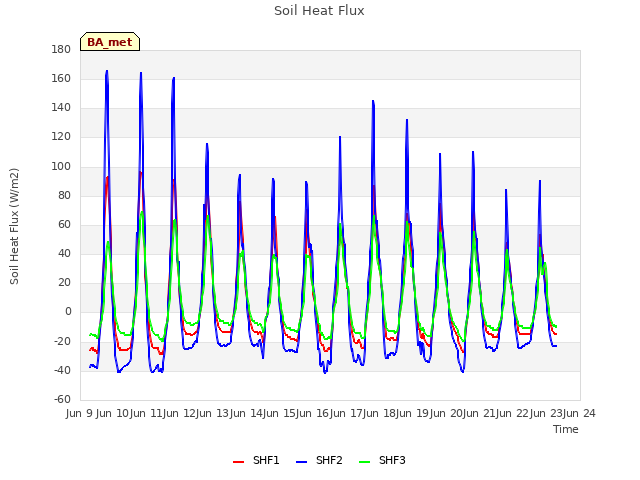Click the Jun 16 x-axis tick label
The height and width of the screenshot is (480, 640).
[x=310, y=413]
